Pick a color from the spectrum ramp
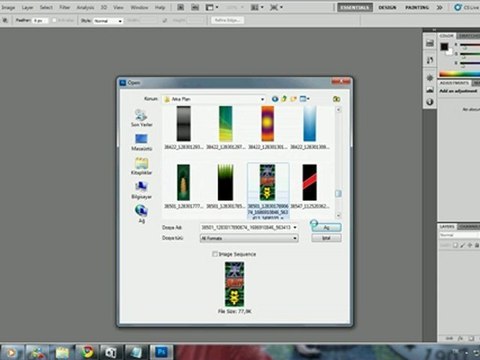The image size is (480, 360). 459,74
